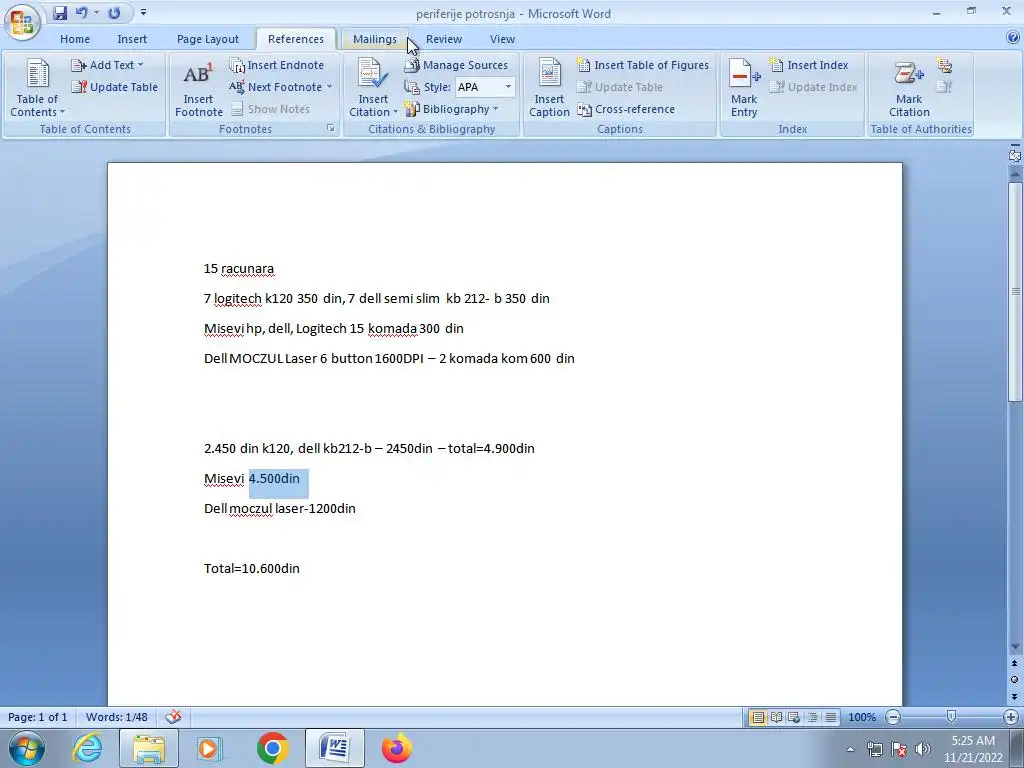1024x768 pixels.
Task: Switch to Page Layout tab
Action: click(208, 39)
